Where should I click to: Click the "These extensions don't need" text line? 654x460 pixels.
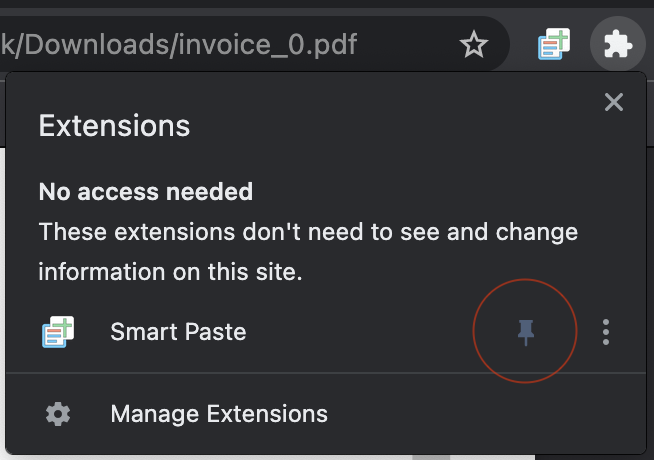pos(308,232)
